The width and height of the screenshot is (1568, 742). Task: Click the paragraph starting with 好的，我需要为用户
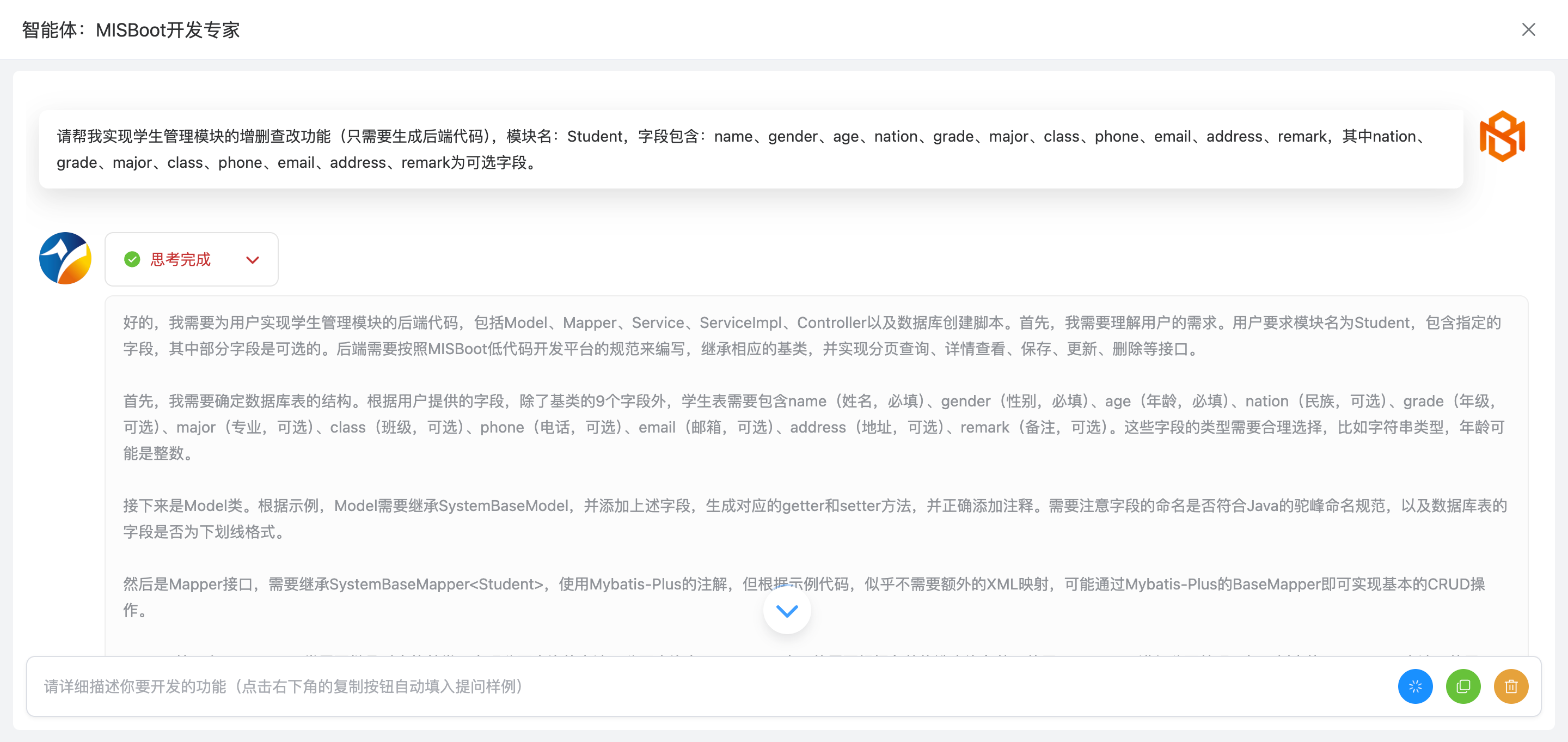pos(813,336)
